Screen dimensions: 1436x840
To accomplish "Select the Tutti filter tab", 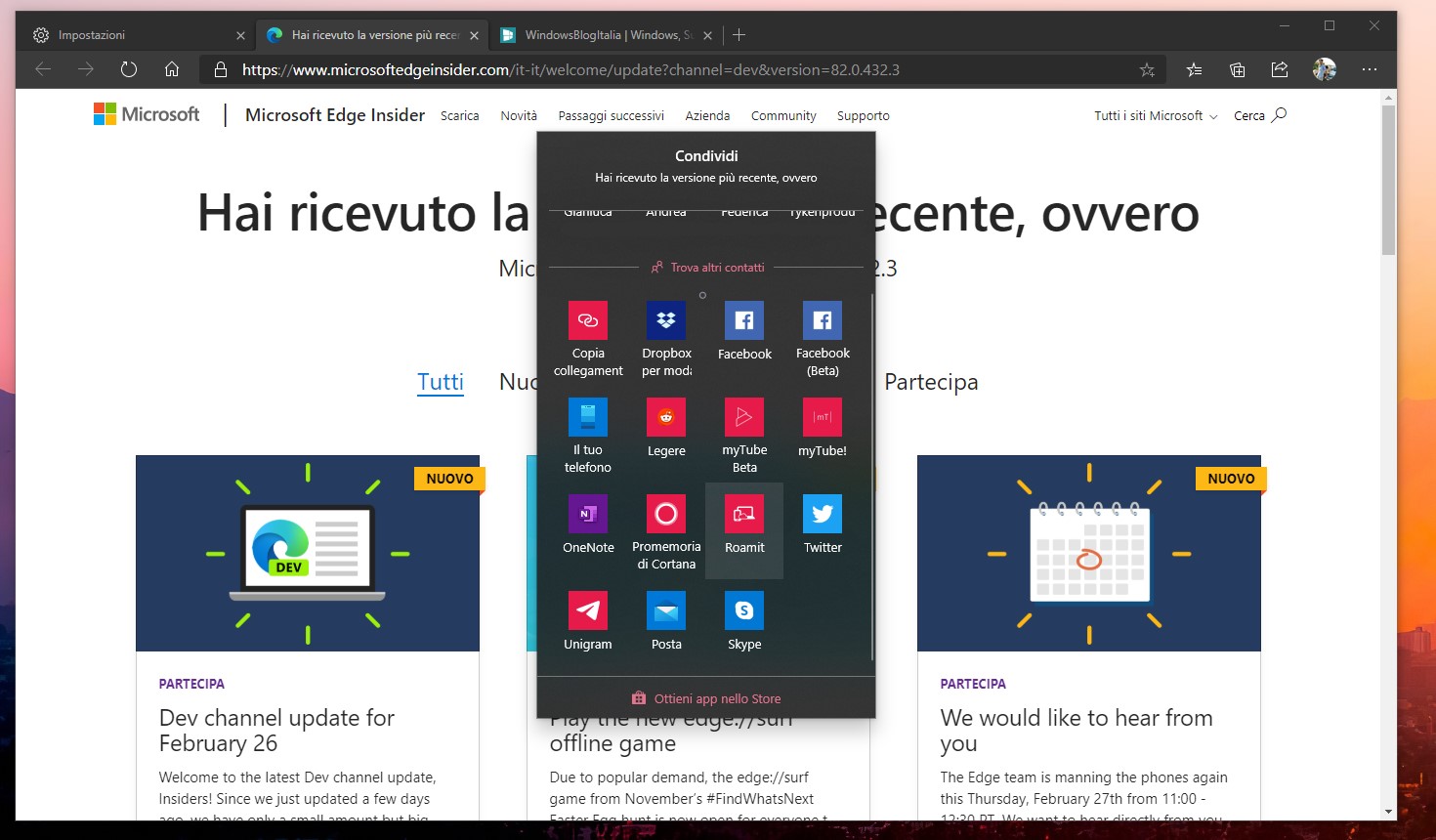I will (x=441, y=382).
